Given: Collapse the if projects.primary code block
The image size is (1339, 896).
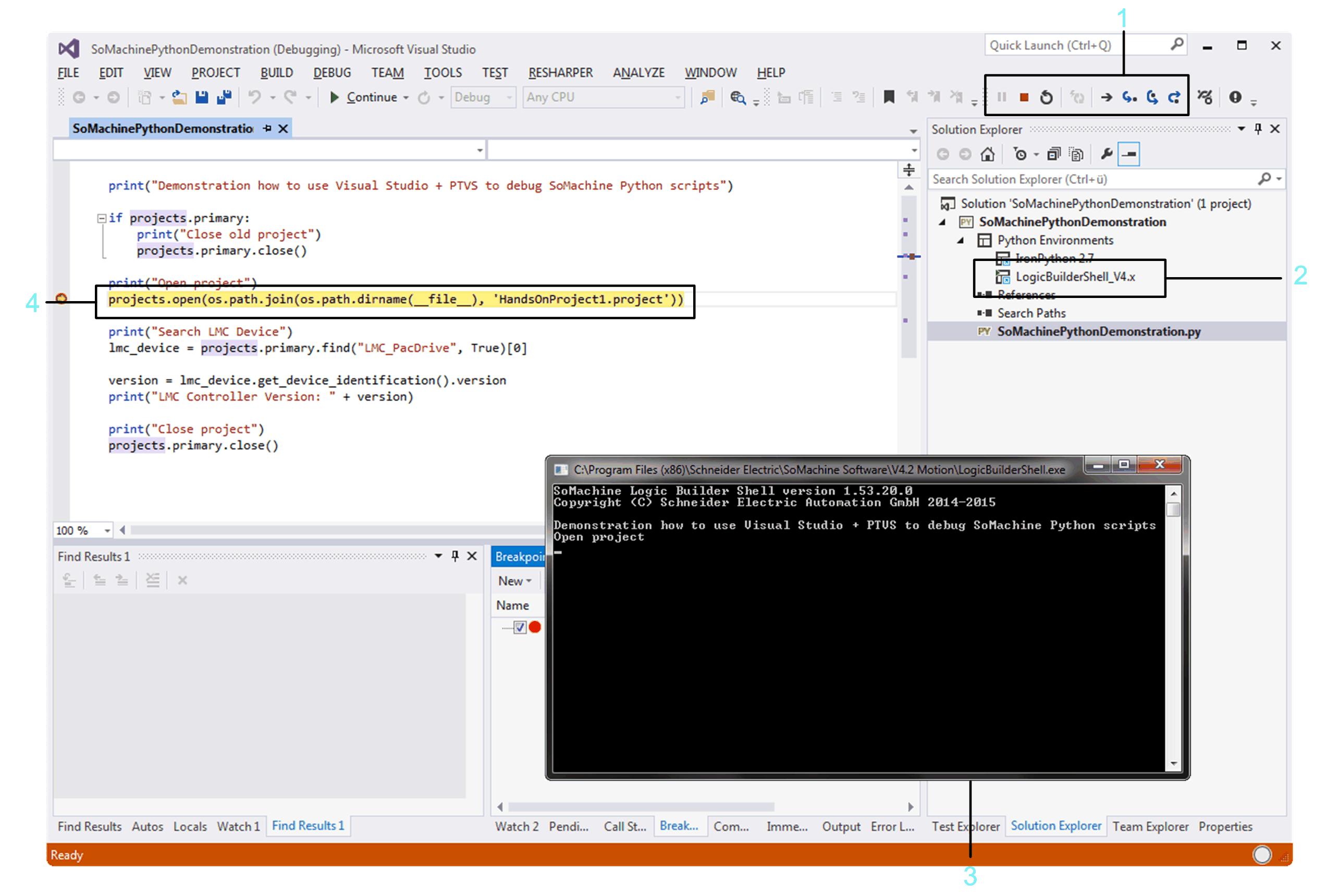Looking at the screenshot, I should (101, 218).
